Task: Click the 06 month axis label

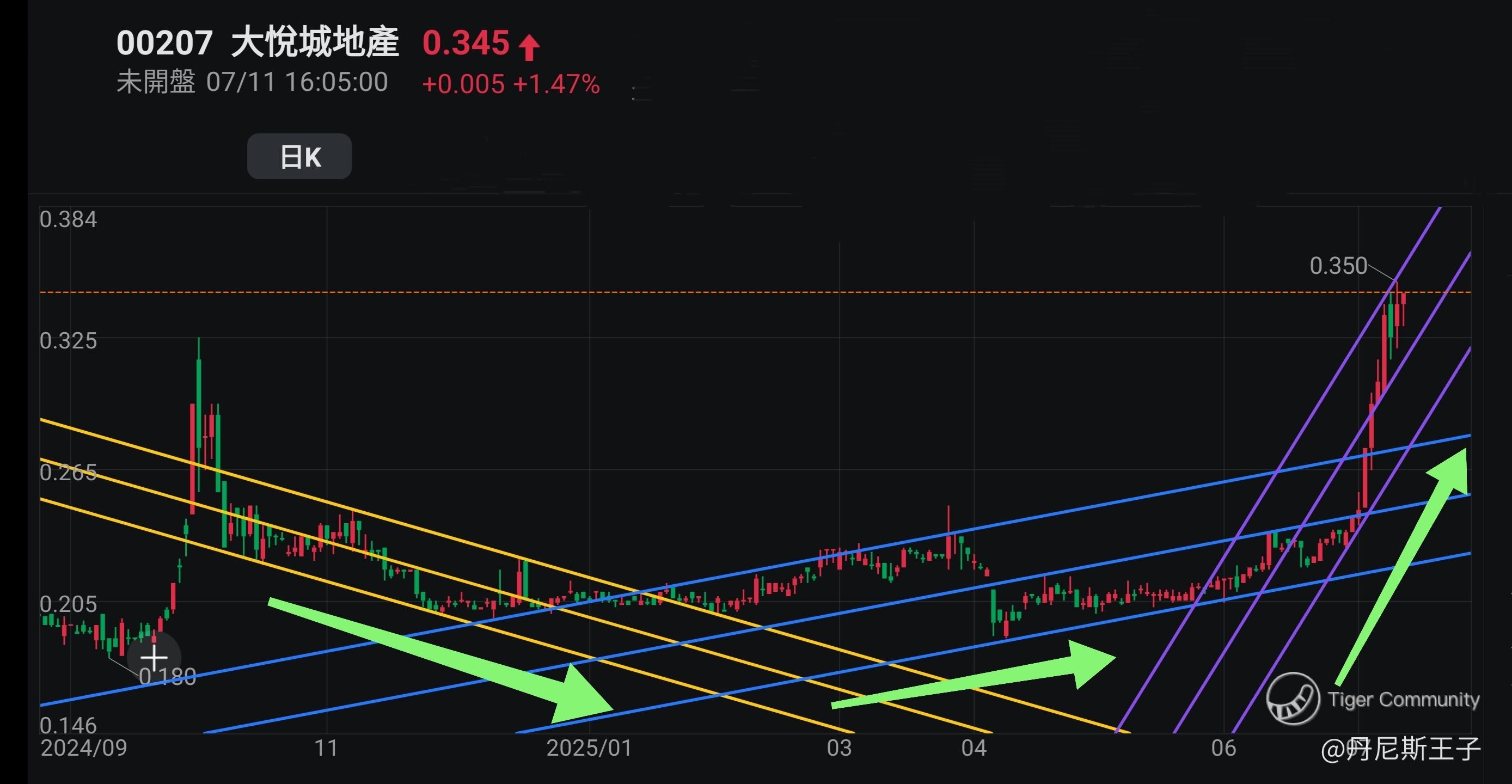Action: click(1224, 748)
